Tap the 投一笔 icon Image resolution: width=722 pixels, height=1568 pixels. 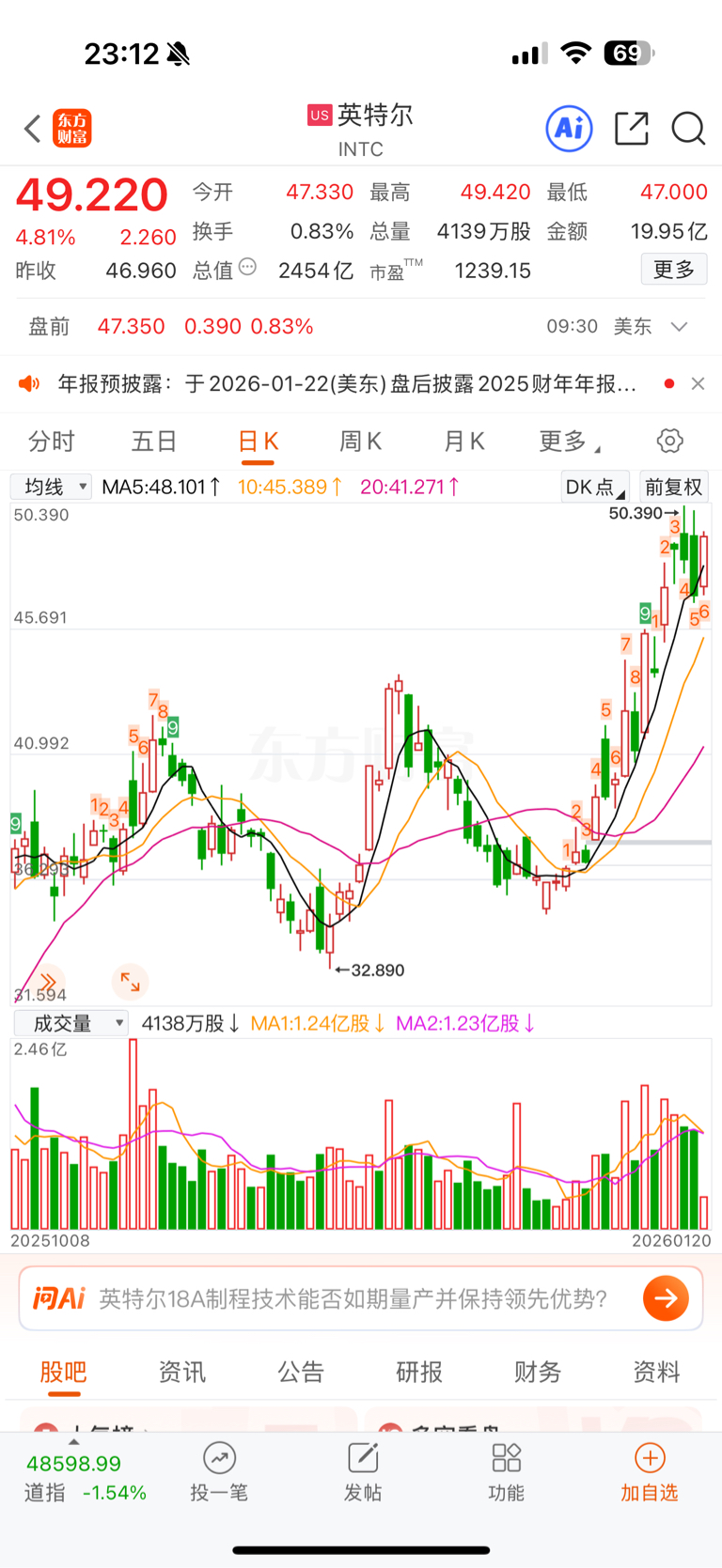[x=219, y=1458]
